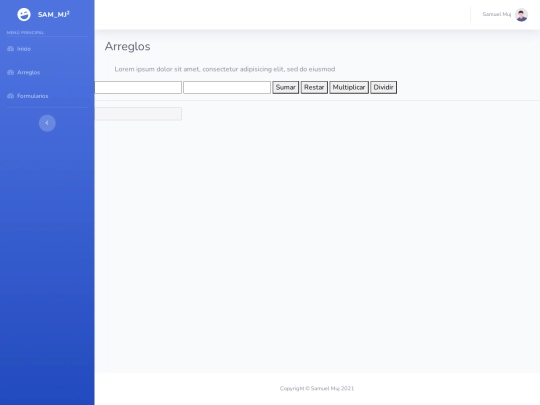
Task: Open Formularios in the sidebar menu
Action: (33, 96)
